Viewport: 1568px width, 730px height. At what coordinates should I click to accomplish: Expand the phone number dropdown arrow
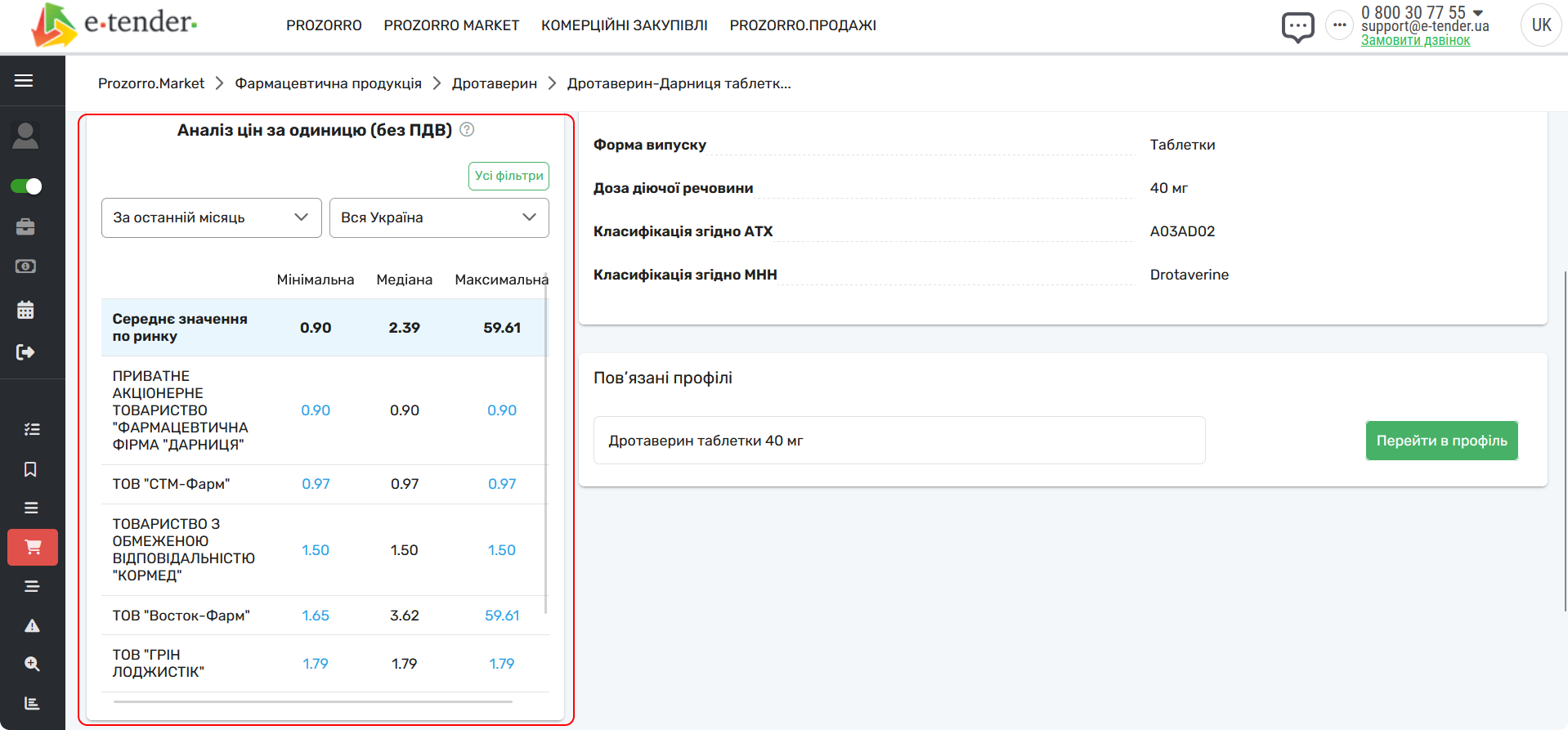(x=1478, y=12)
